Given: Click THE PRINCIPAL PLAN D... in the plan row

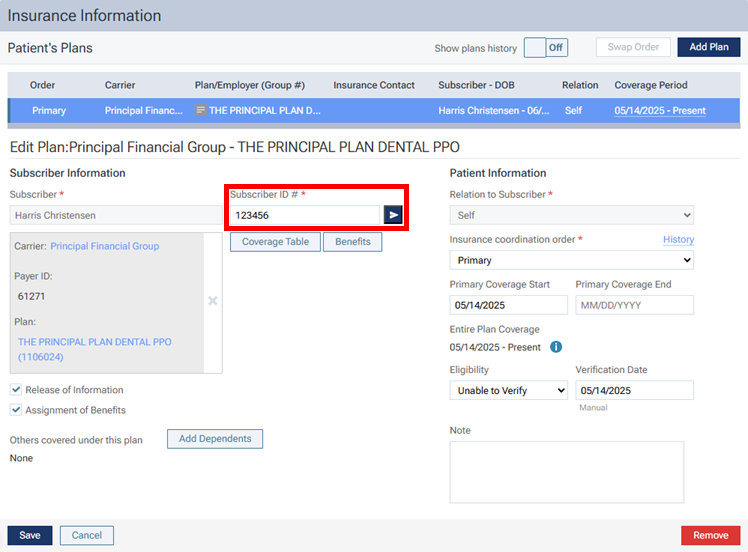Looking at the screenshot, I should (x=265, y=111).
